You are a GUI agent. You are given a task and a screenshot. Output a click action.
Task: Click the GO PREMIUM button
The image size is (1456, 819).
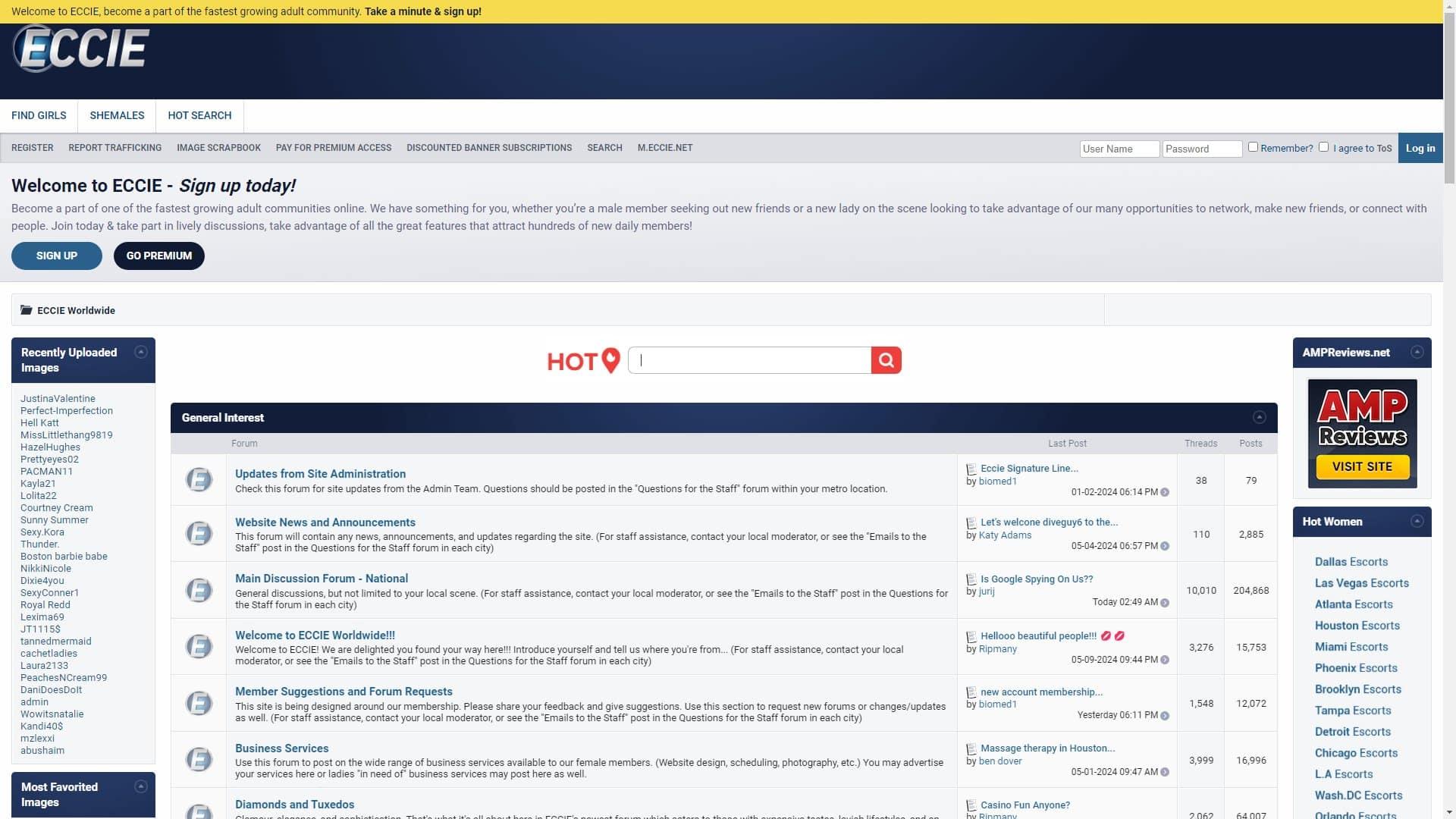click(159, 256)
